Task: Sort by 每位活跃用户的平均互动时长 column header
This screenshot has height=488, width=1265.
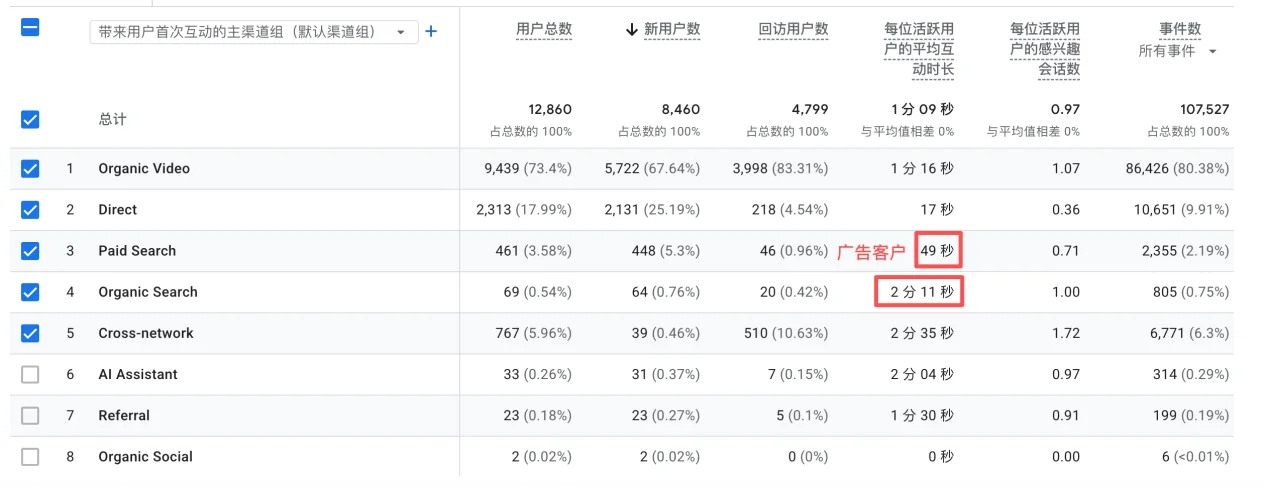Action: click(x=919, y=49)
